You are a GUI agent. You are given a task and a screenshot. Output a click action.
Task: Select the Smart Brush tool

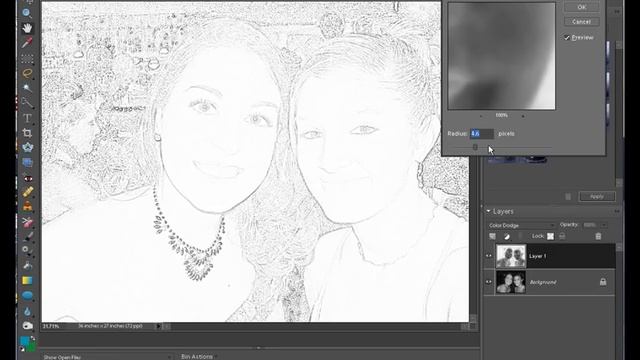click(27, 250)
